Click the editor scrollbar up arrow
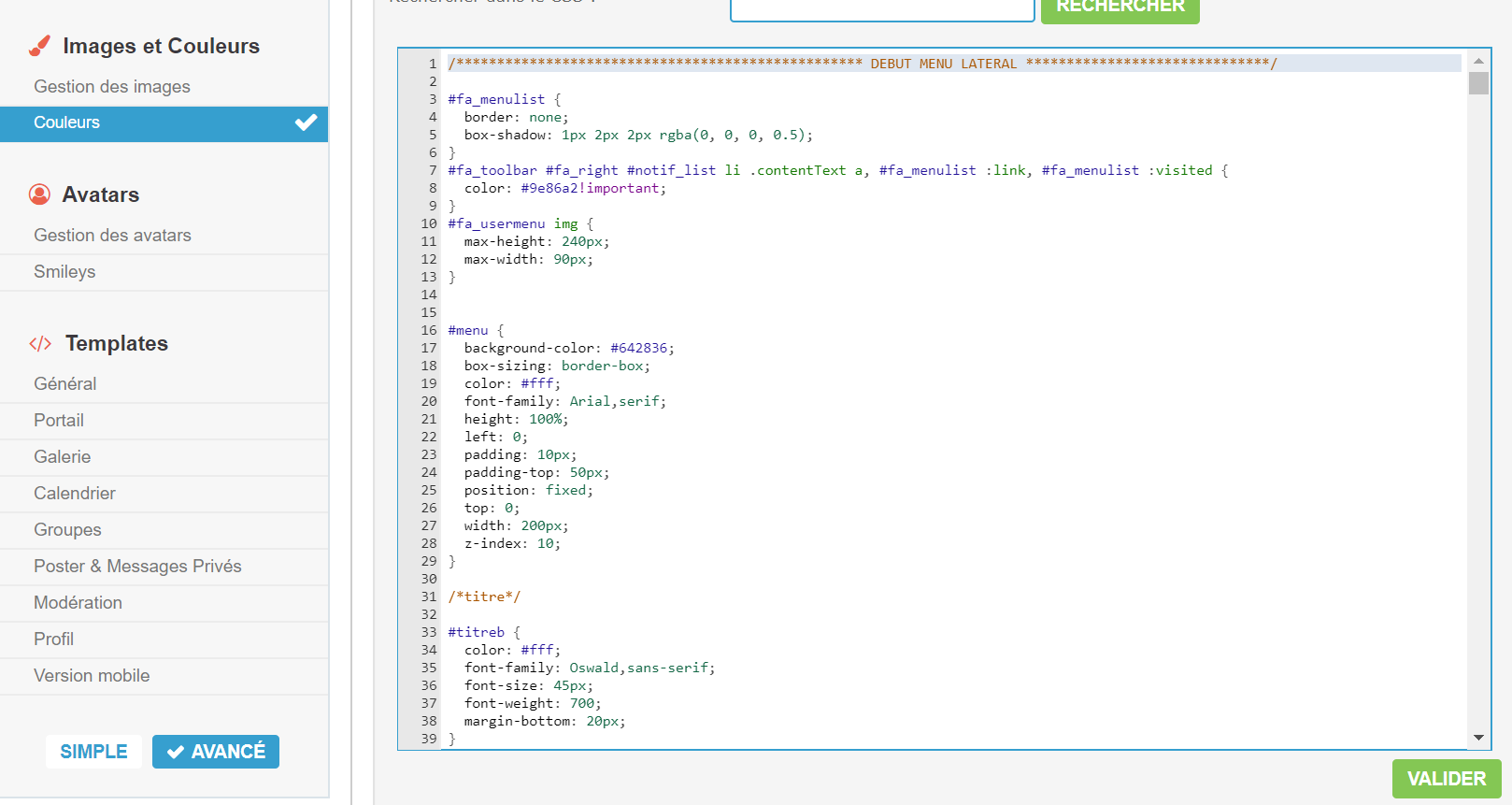This screenshot has width=1512, height=805. tap(1478, 61)
